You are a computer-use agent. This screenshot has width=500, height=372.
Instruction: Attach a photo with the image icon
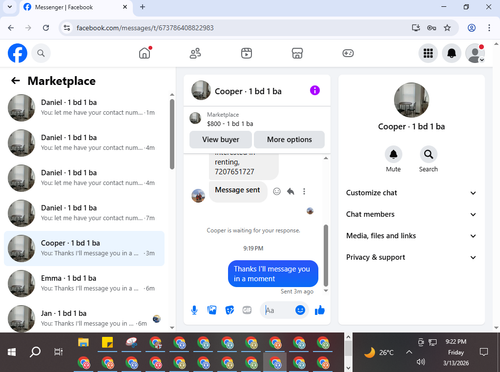point(212,310)
